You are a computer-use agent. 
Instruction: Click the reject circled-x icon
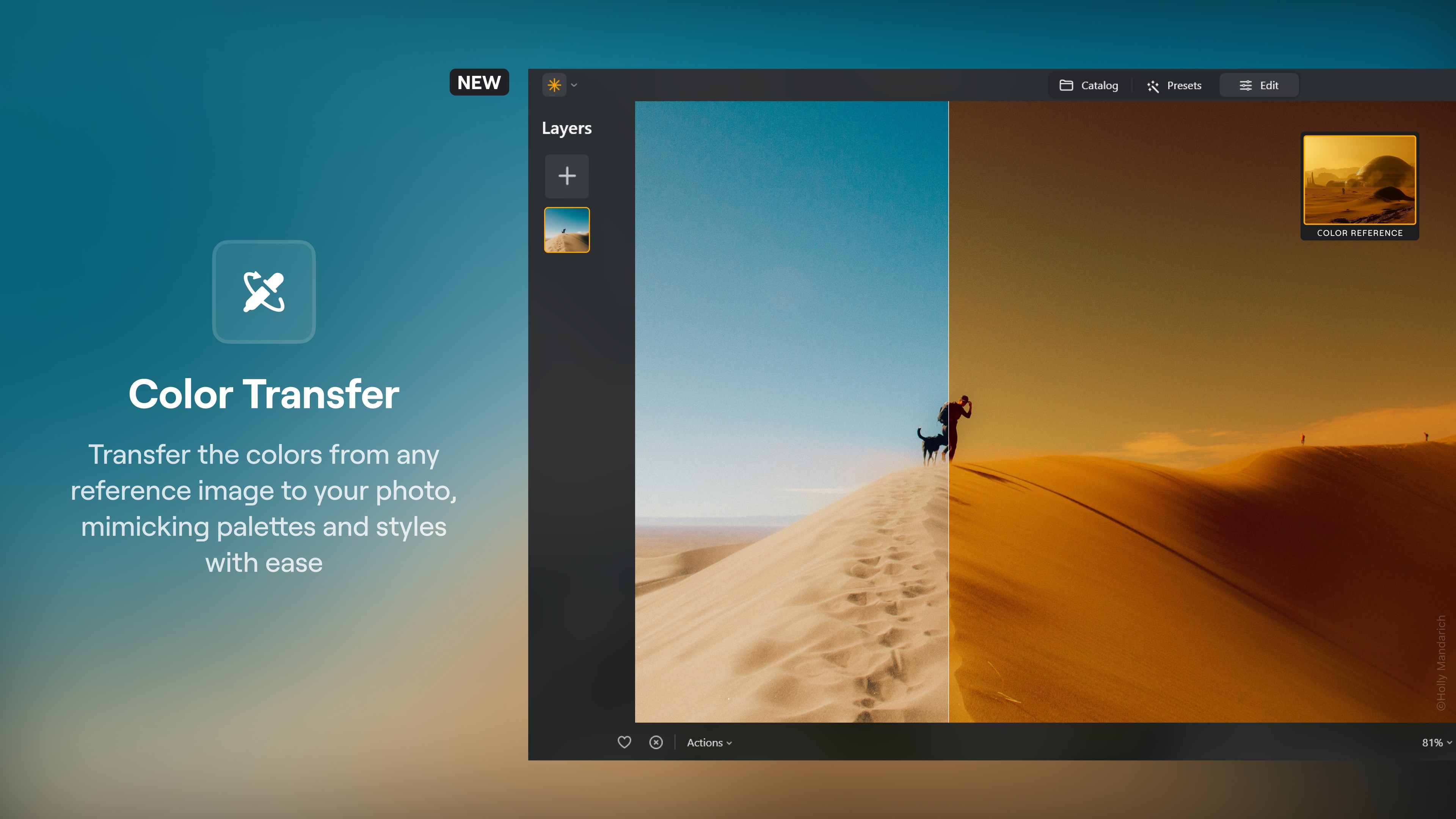(x=656, y=742)
